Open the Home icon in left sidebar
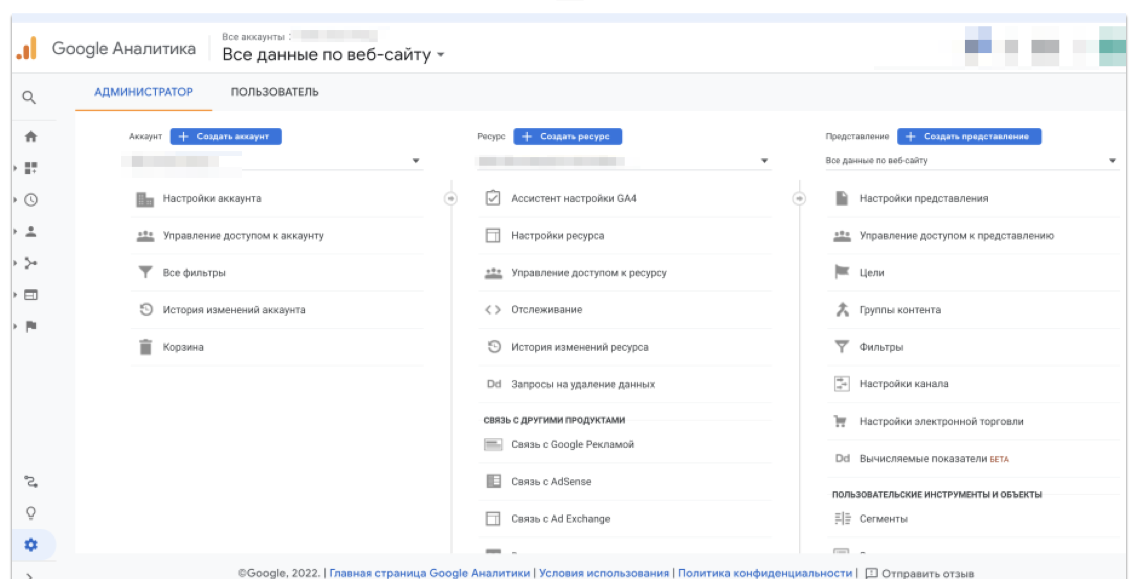1137x579 pixels. click(30, 136)
